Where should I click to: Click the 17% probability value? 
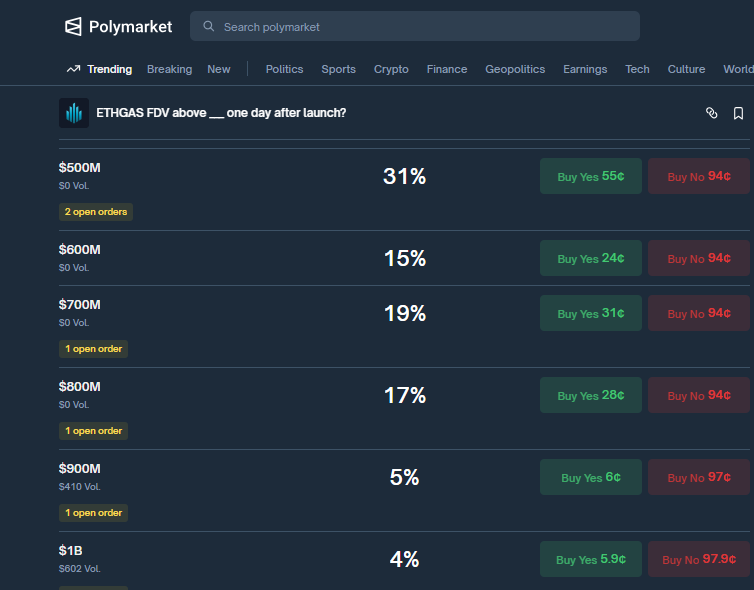[404, 395]
